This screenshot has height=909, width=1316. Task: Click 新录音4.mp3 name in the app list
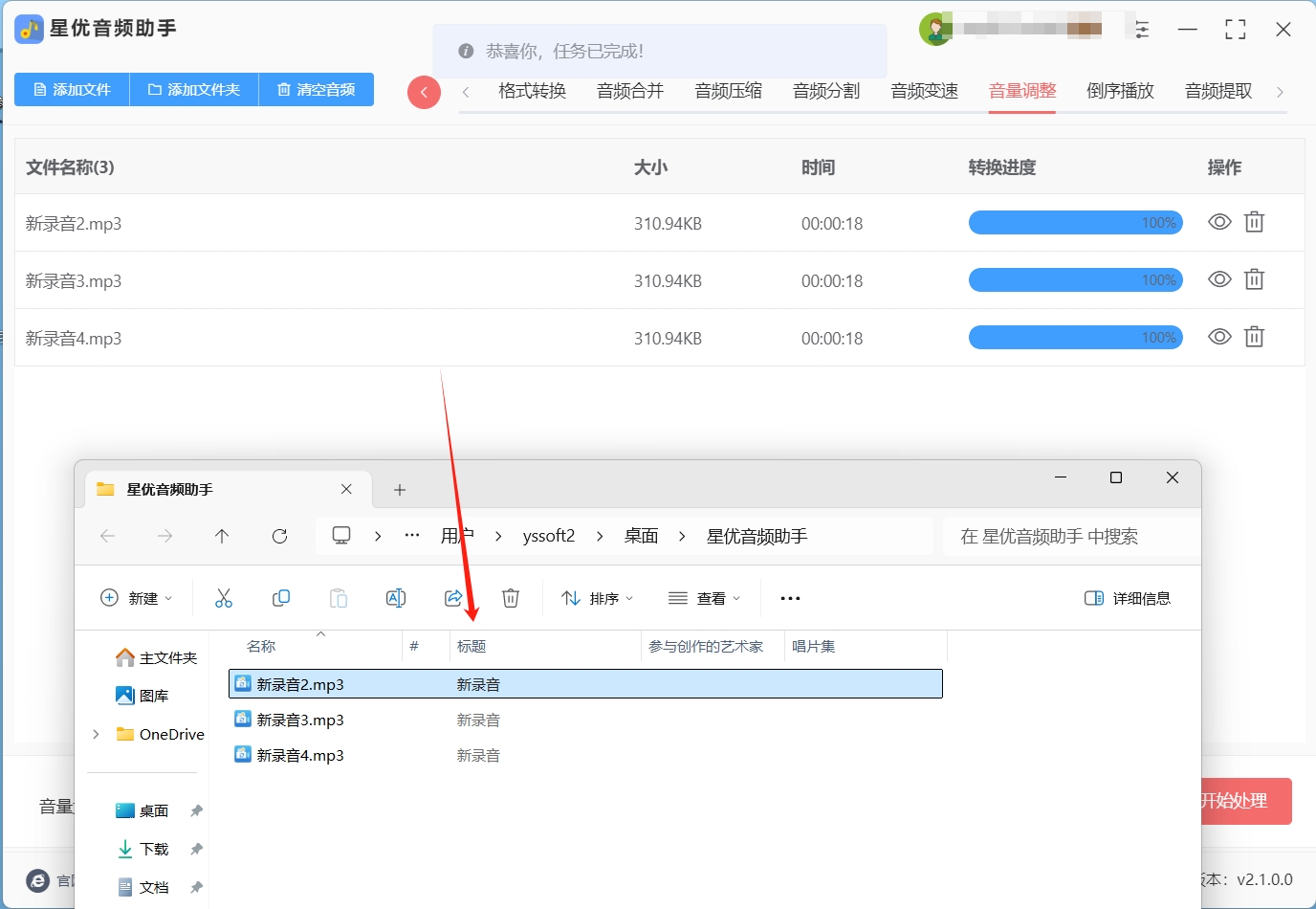[74, 339]
